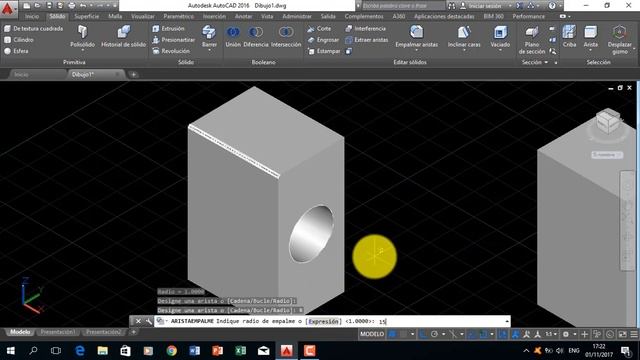
Task: Open the Visualizar ribbon tab
Action: 143,16
